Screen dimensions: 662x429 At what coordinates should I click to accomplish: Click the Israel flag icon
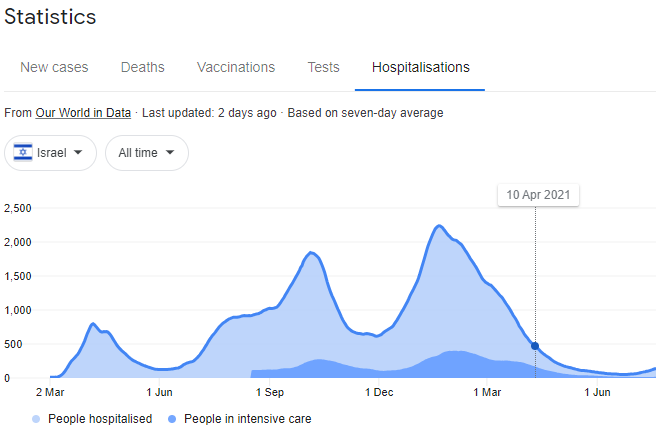[22, 153]
